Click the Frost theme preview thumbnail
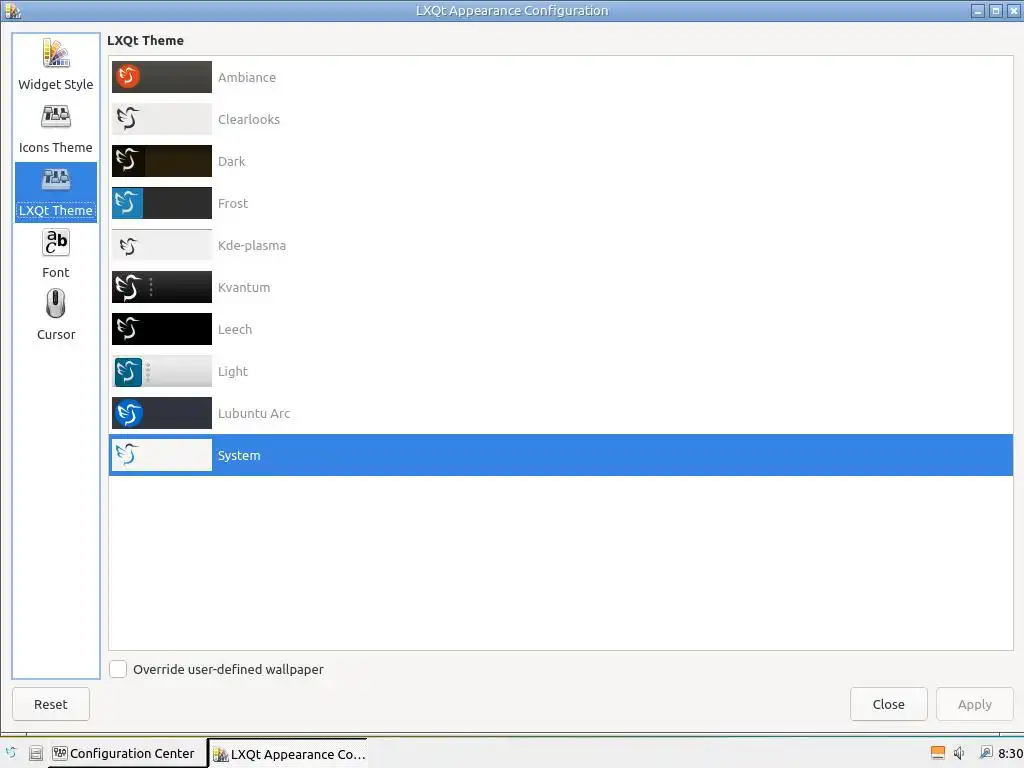The width and height of the screenshot is (1024, 768). [162, 203]
